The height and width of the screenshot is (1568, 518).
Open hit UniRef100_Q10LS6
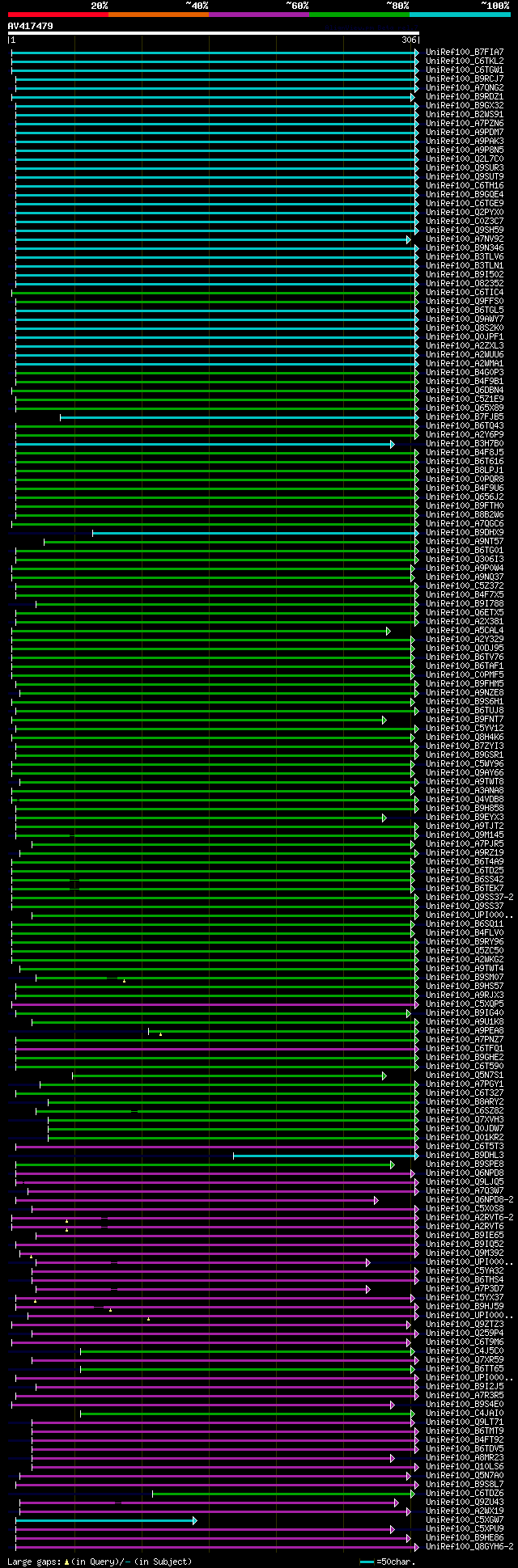(x=465, y=1467)
